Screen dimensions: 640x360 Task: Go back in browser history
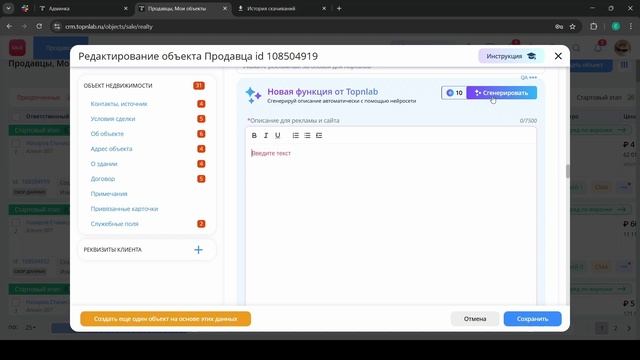[9, 27]
